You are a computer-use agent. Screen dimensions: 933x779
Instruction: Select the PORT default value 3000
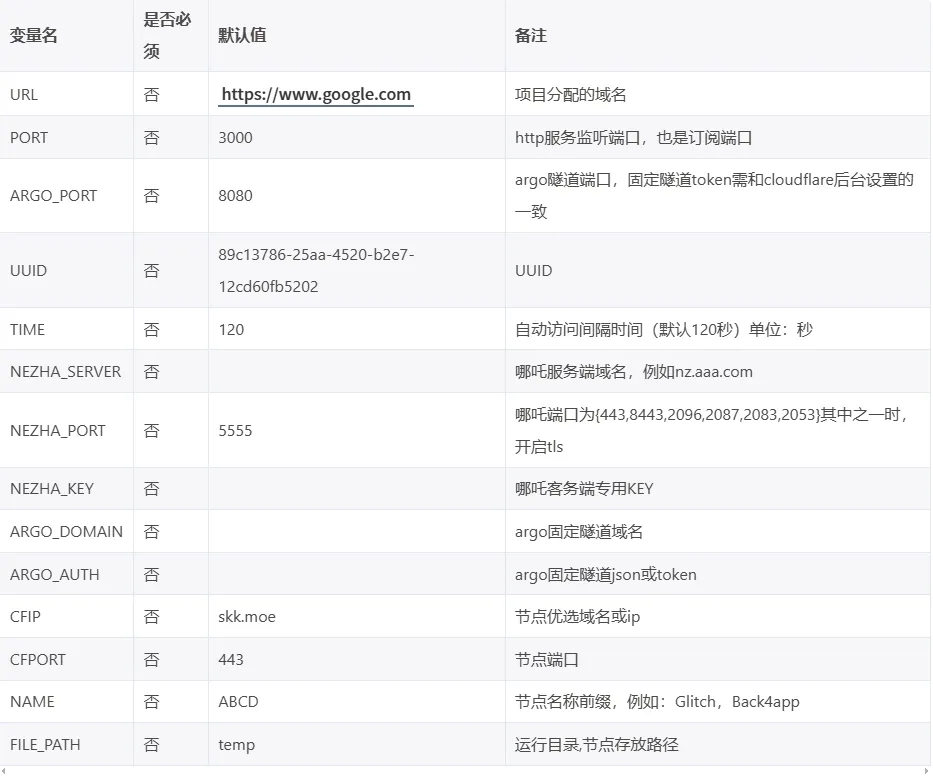pyautogui.click(x=235, y=138)
